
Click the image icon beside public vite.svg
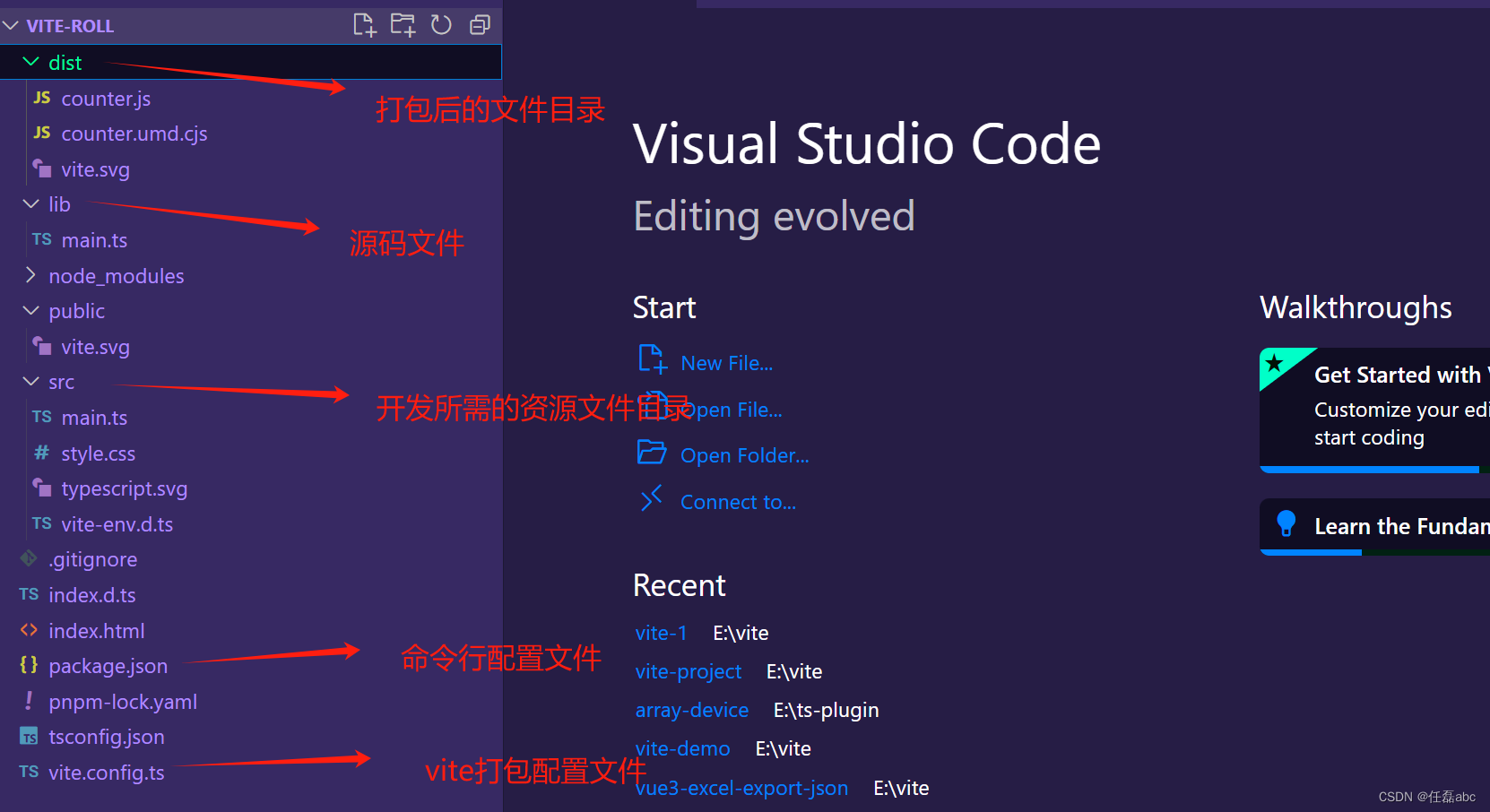pos(42,346)
